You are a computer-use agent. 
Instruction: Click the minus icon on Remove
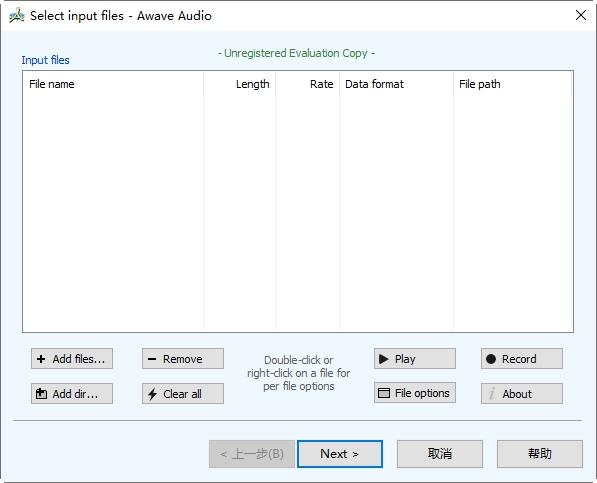click(x=152, y=359)
